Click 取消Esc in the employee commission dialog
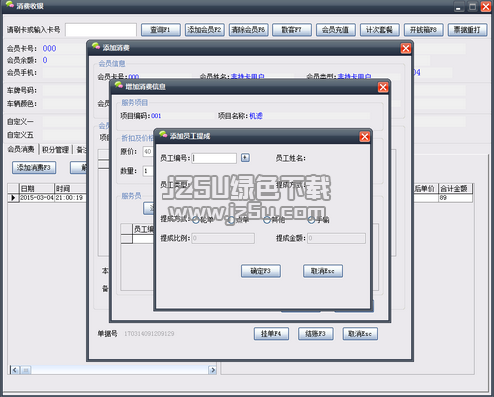Screen dimensions: 494x397 (x=323, y=271)
